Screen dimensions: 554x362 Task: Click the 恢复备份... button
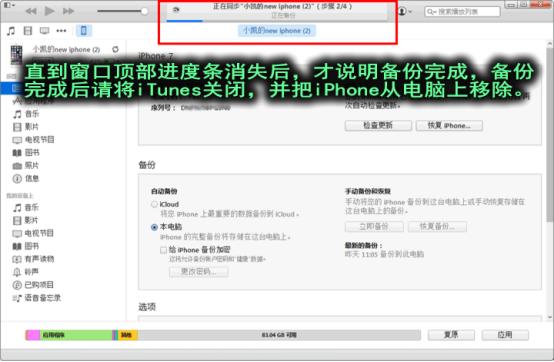coord(437,226)
